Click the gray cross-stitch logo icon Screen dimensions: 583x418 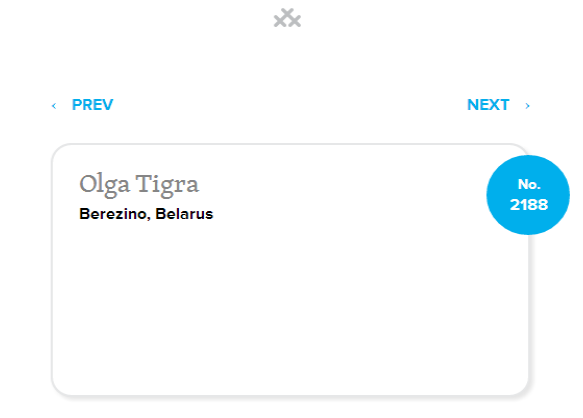pos(287,18)
